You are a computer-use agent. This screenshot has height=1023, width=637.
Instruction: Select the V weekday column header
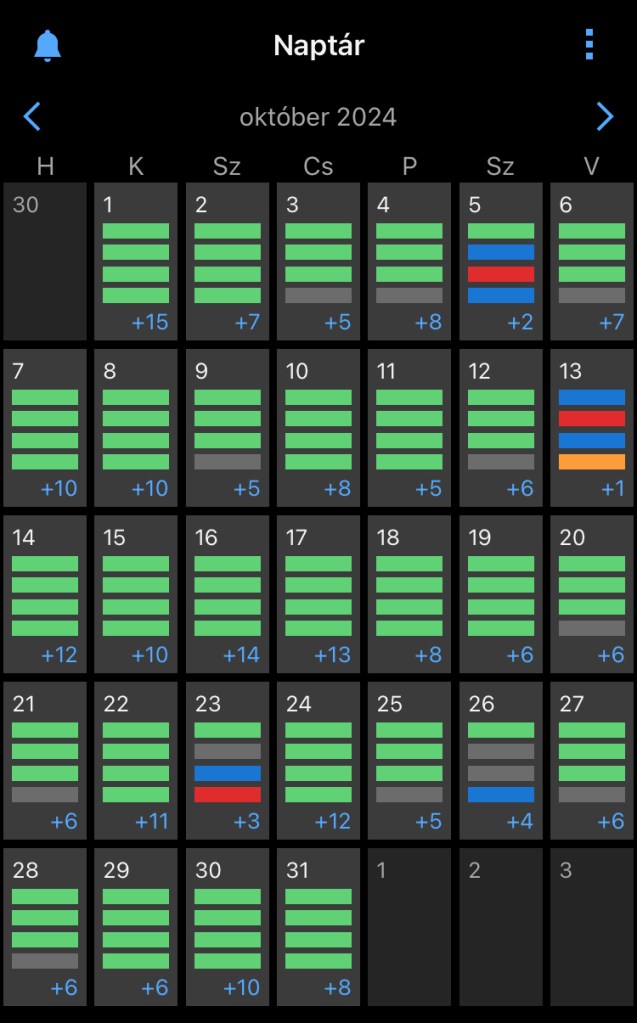click(592, 166)
